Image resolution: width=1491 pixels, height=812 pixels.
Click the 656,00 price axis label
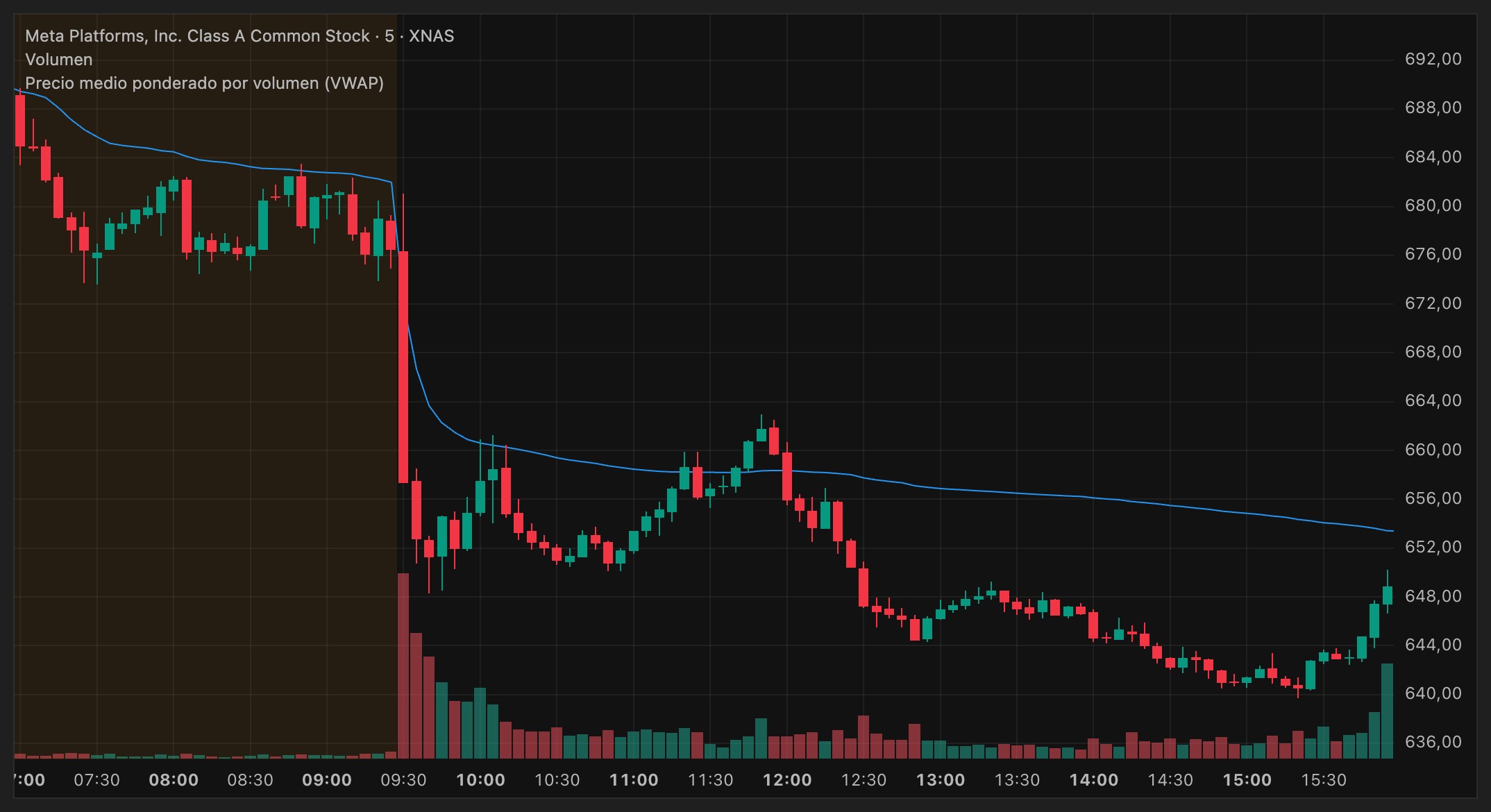(x=1433, y=498)
